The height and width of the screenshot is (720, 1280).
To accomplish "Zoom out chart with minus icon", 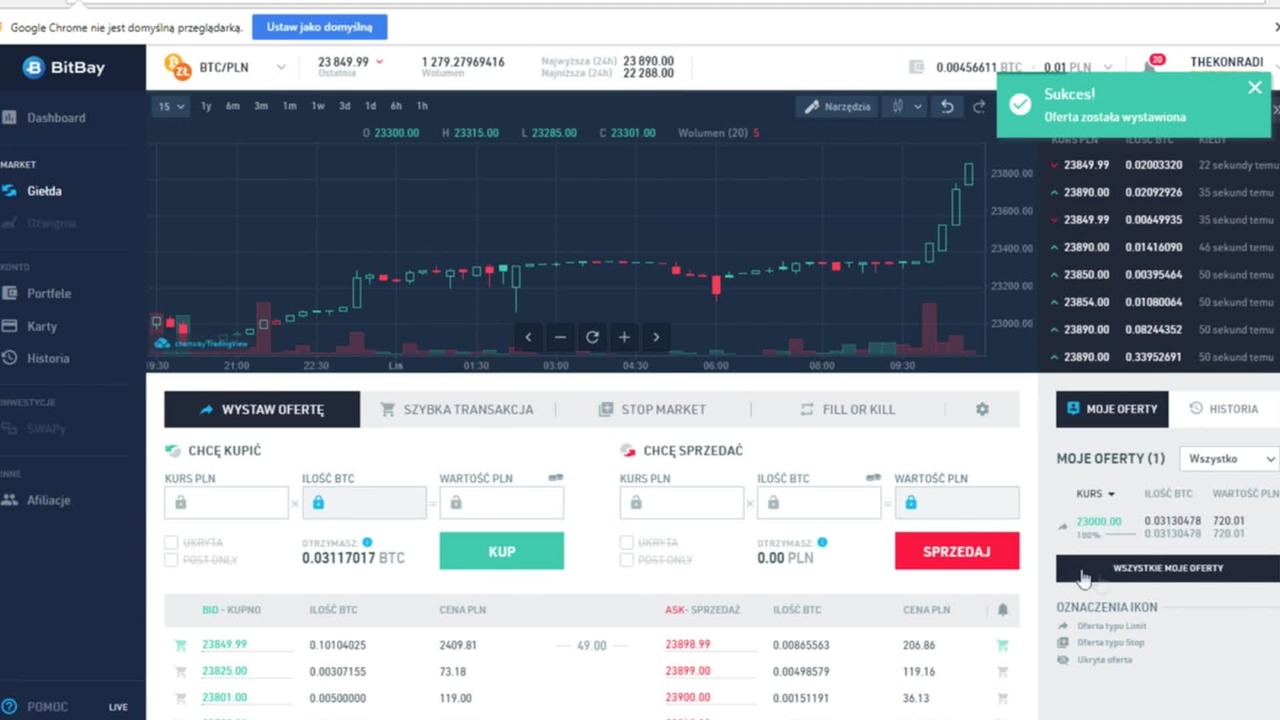I will point(560,337).
